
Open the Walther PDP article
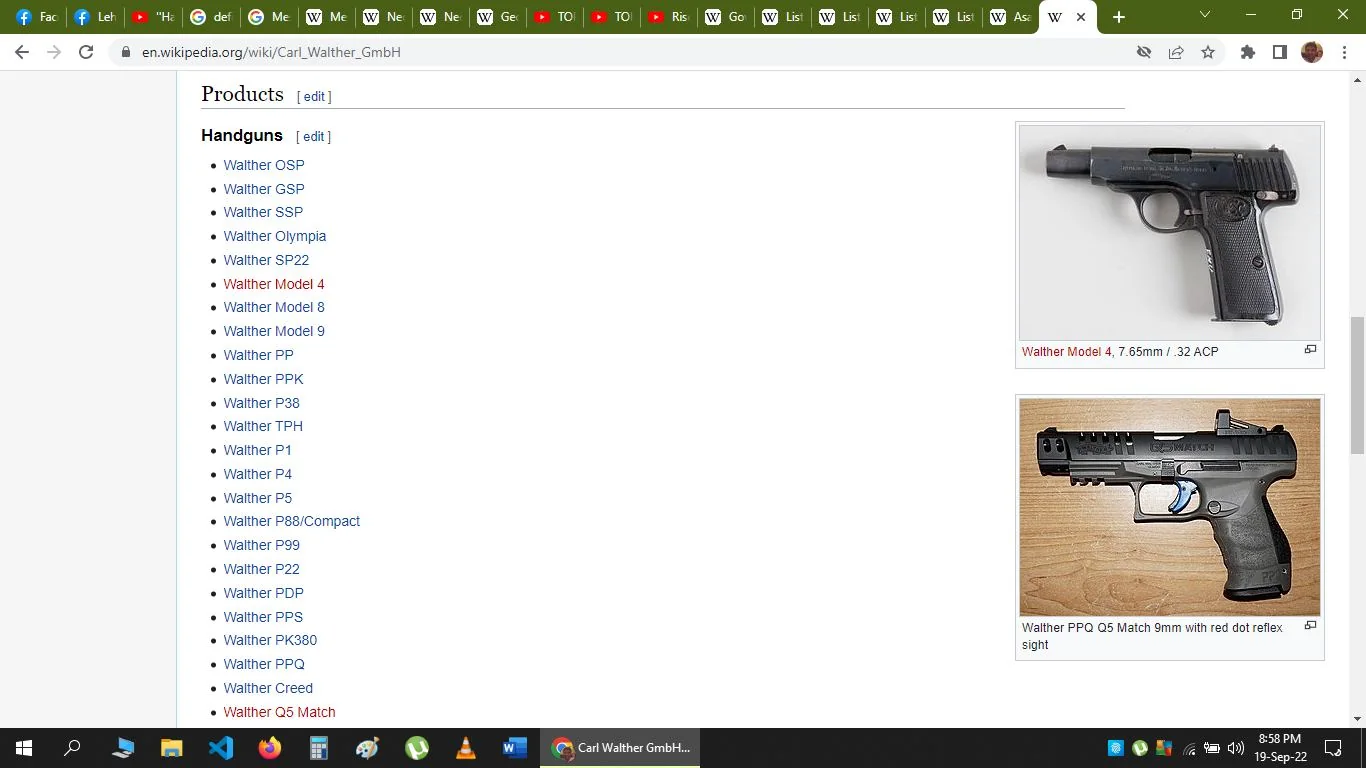pyautogui.click(x=264, y=593)
